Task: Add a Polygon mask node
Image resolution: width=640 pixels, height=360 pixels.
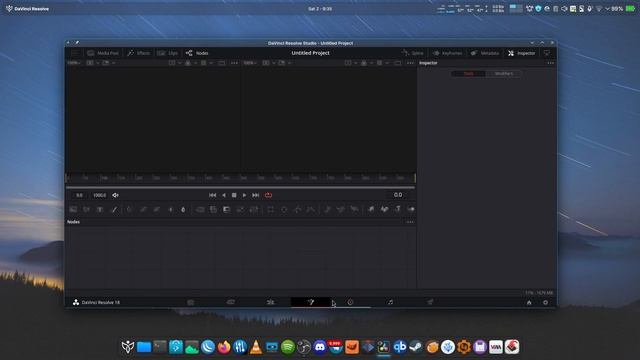Action: (298, 209)
